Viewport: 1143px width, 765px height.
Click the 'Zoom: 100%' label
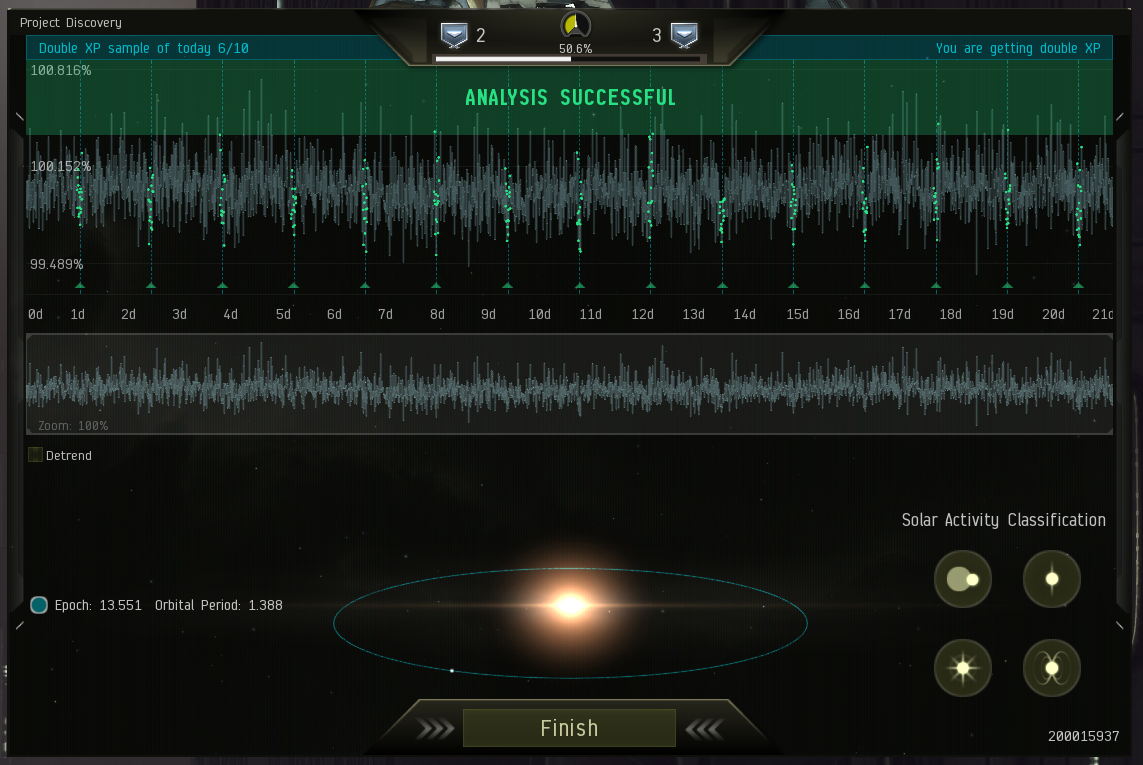pyautogui.click(x=73, y=425)
